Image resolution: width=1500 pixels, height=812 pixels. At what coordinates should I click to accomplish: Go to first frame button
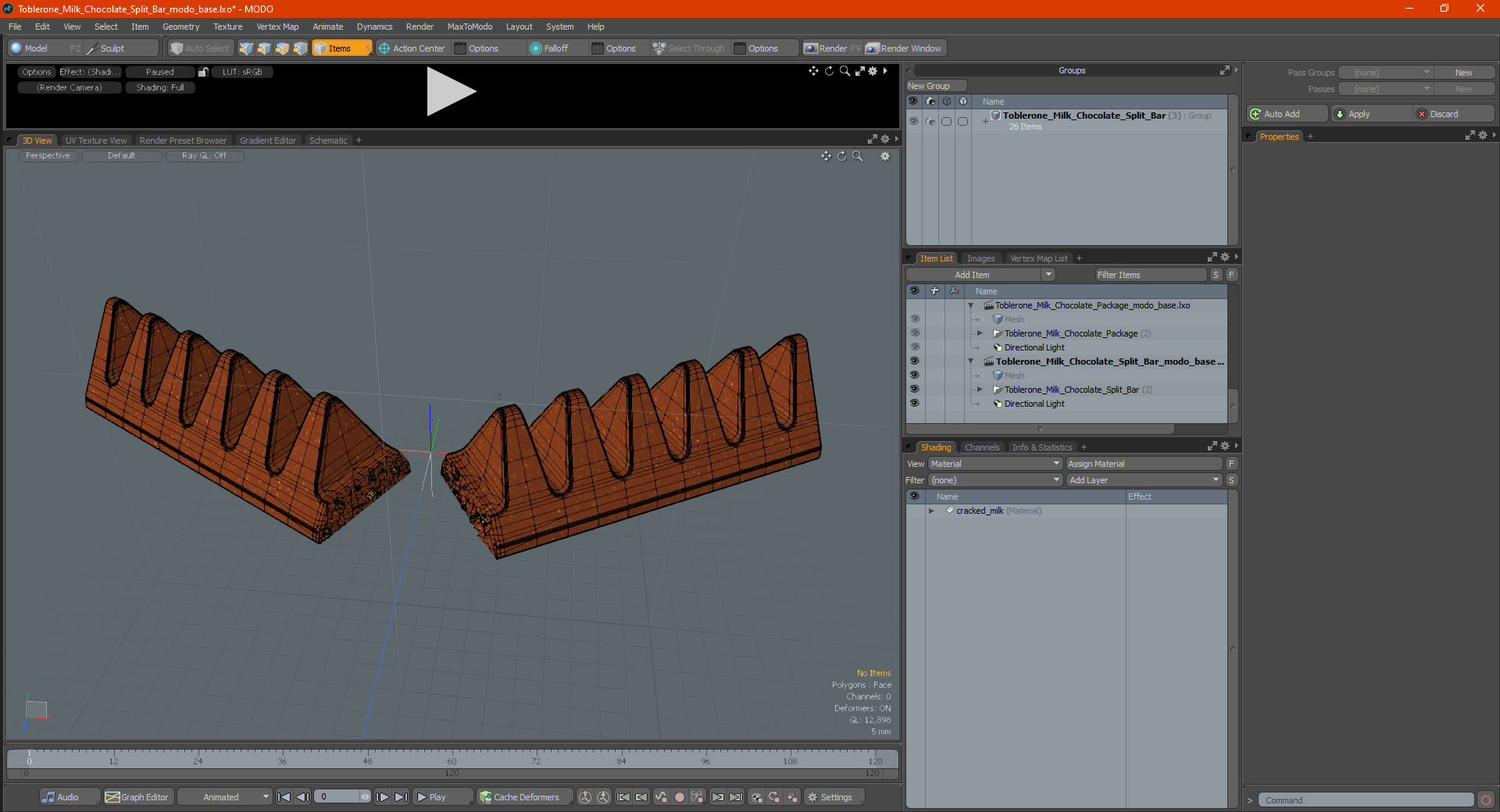(284, 797)
